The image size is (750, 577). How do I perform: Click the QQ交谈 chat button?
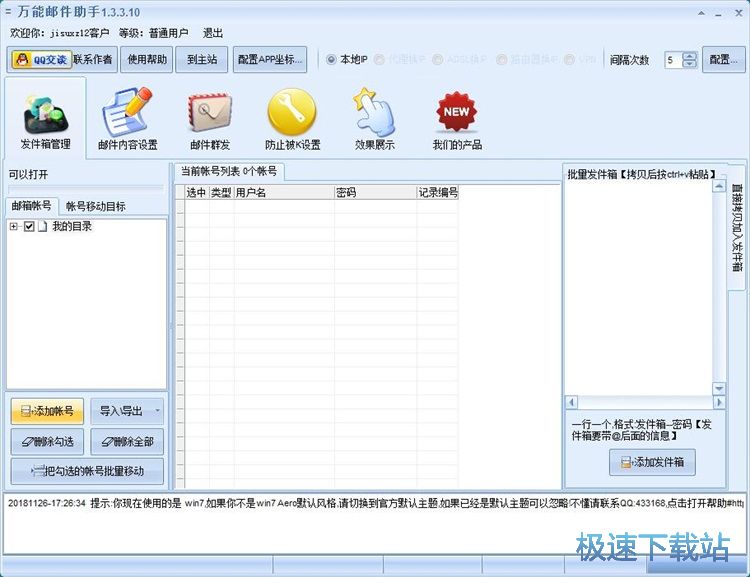pyautogui.click(x=41, y=59)
